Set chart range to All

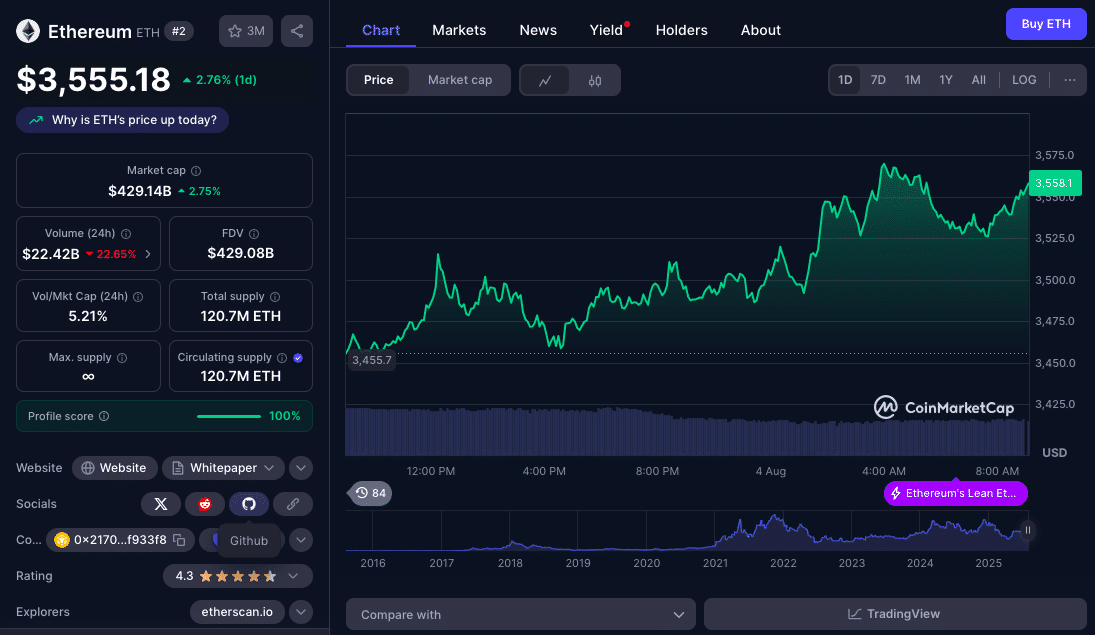(x=978, y=80)
